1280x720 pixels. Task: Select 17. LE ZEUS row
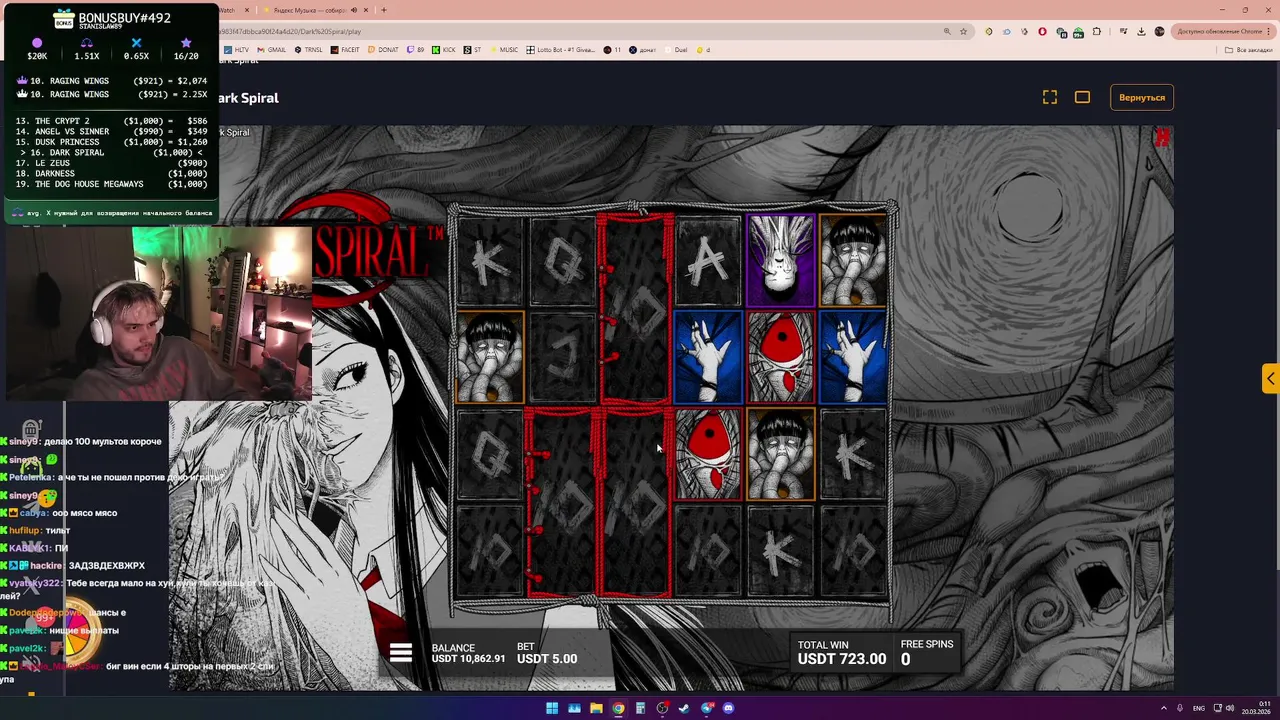pos(111,163)
